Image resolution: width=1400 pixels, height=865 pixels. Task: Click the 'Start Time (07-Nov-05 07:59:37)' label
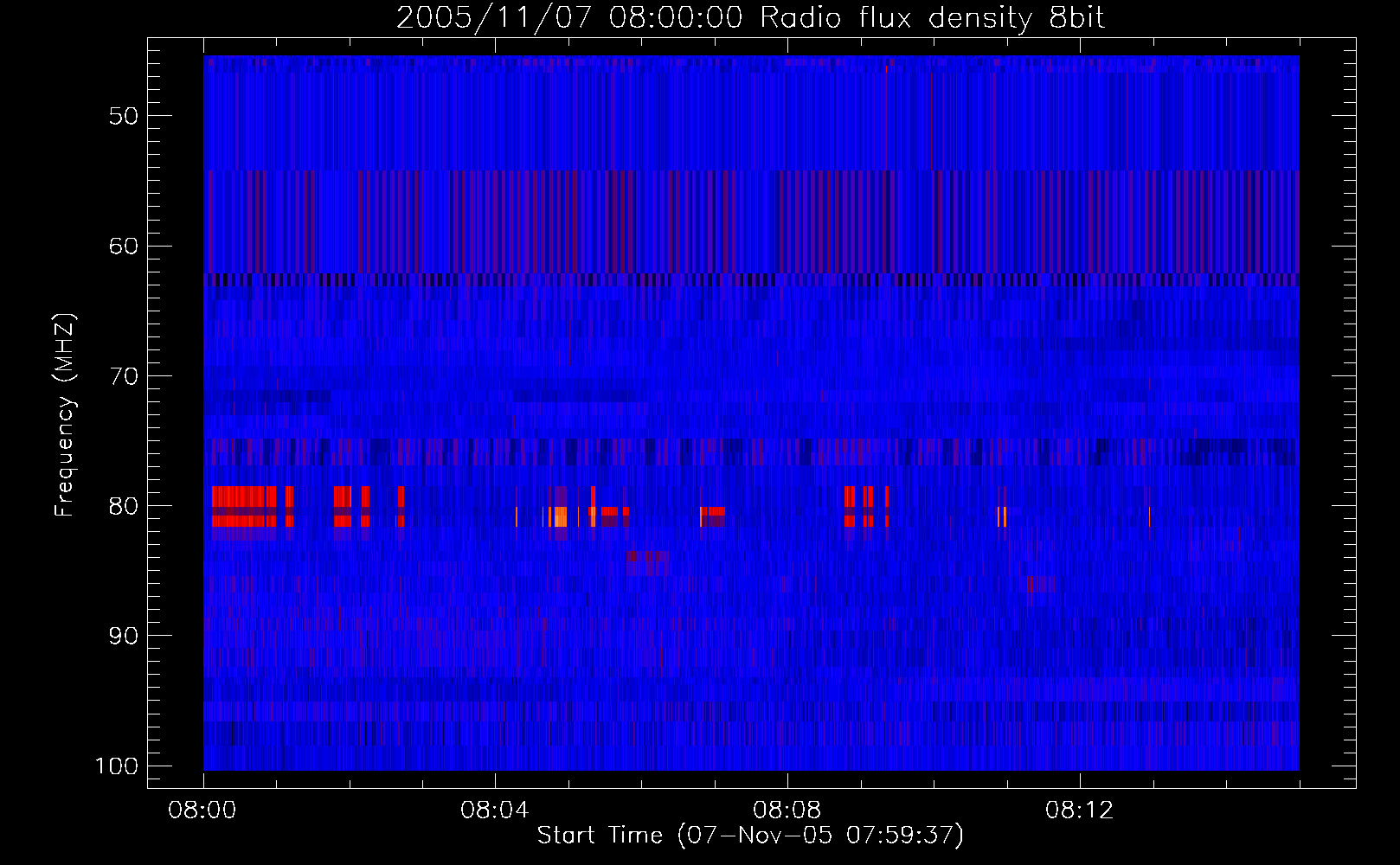point(750,836)
